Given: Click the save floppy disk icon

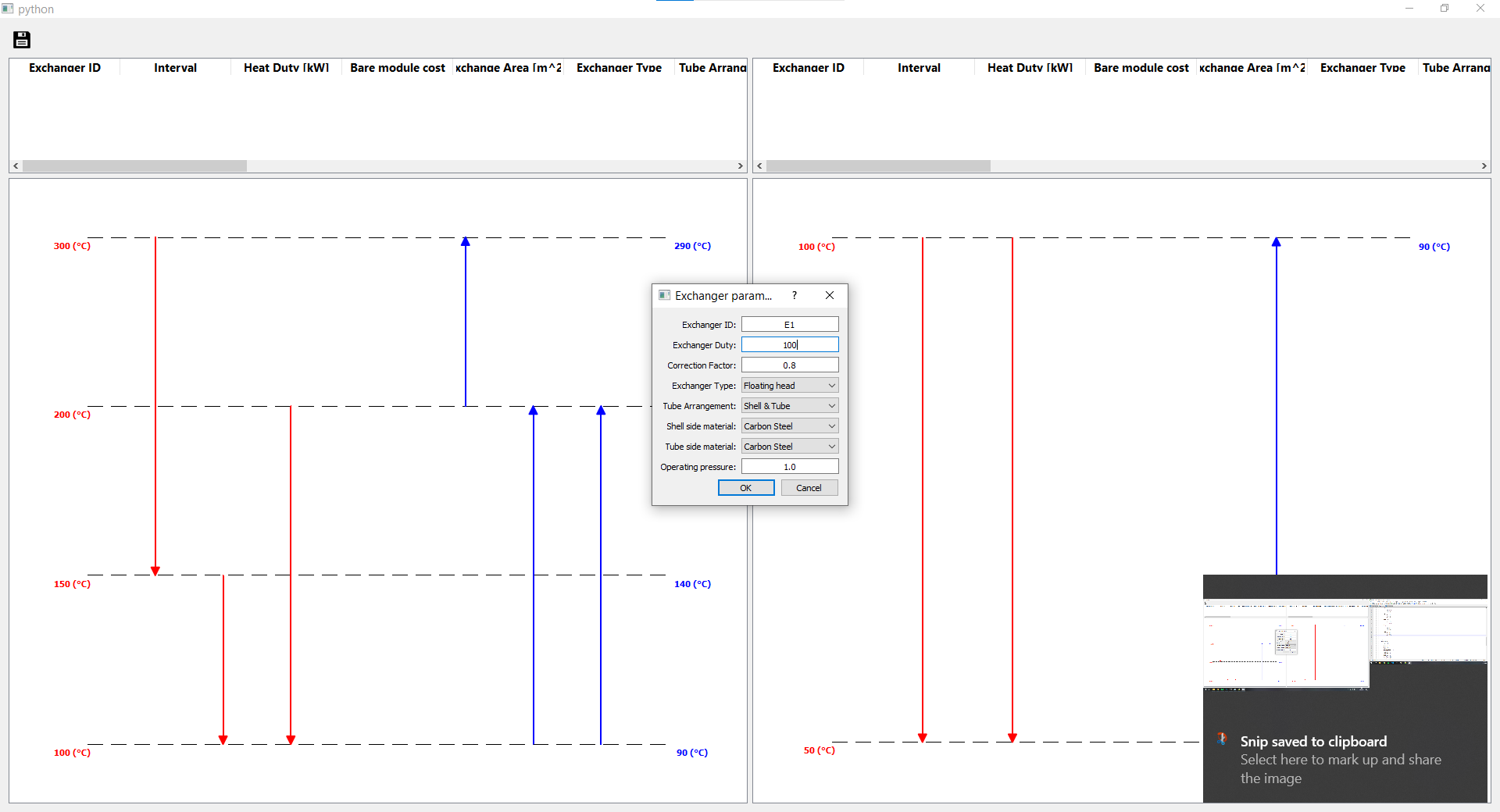Looking at the screenshot, I should 22,40.
